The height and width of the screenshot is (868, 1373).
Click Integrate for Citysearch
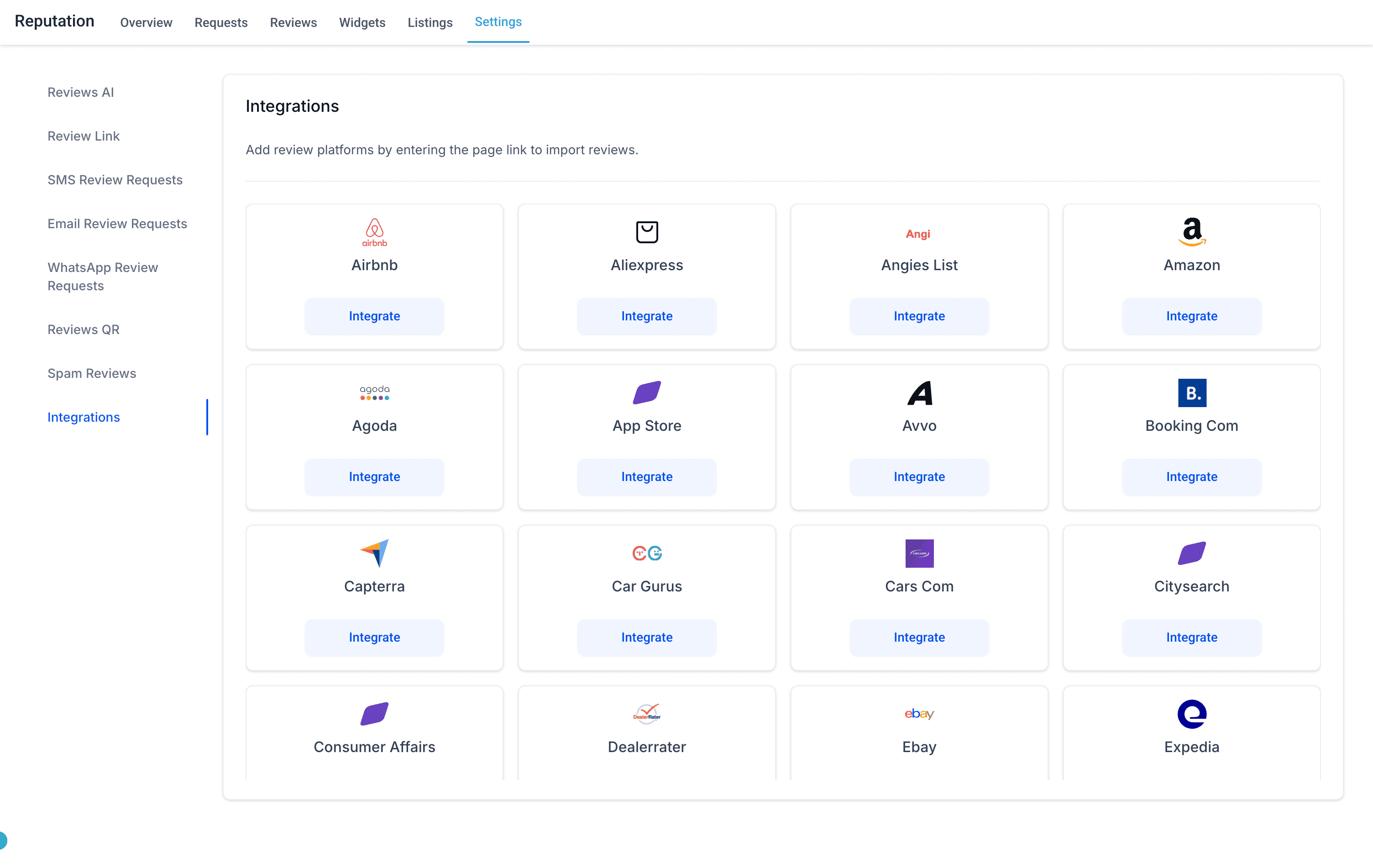(x=1192, y=638)
